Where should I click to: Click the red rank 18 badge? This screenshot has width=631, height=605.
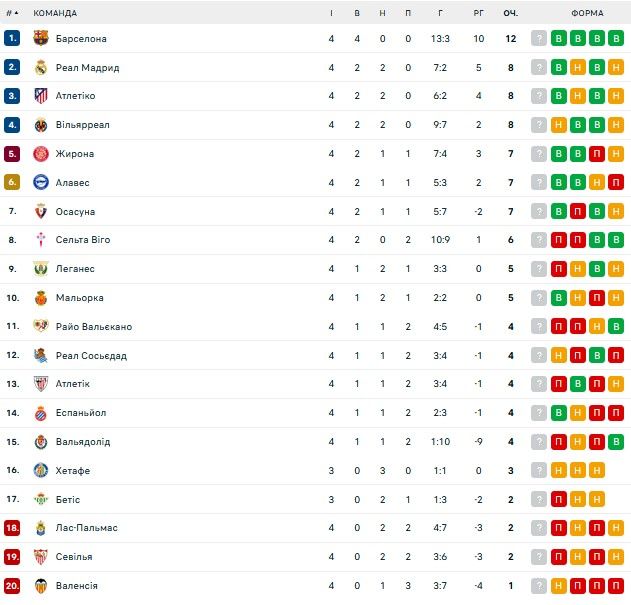point(12,528)
